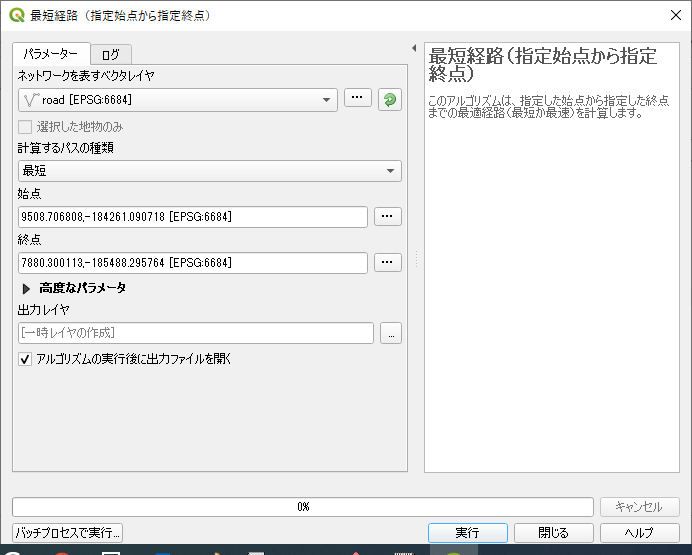Click the 閉じる button
692x555 pixels.
click(553, 533)
